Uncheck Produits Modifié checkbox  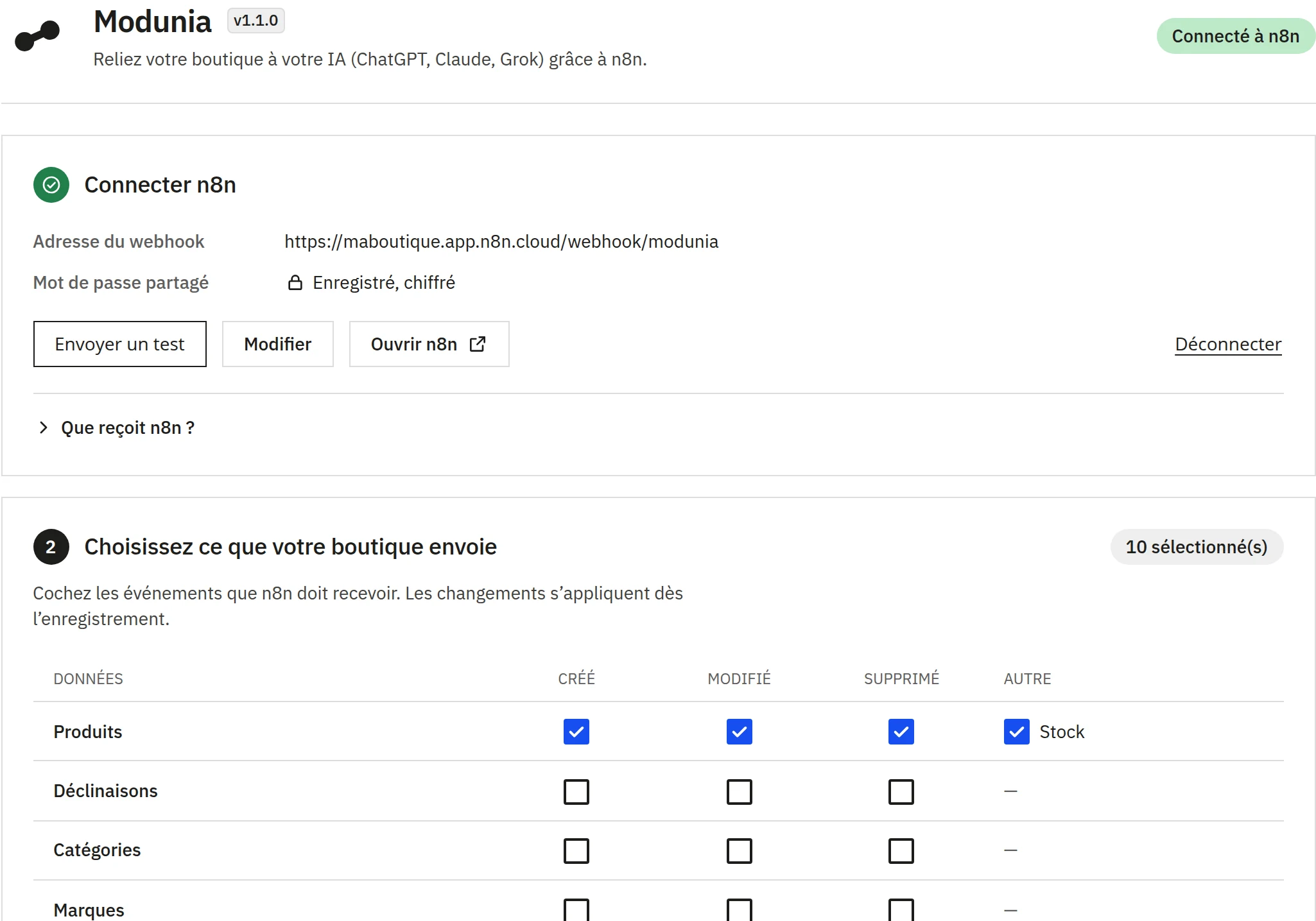click(x=740, y=732)
